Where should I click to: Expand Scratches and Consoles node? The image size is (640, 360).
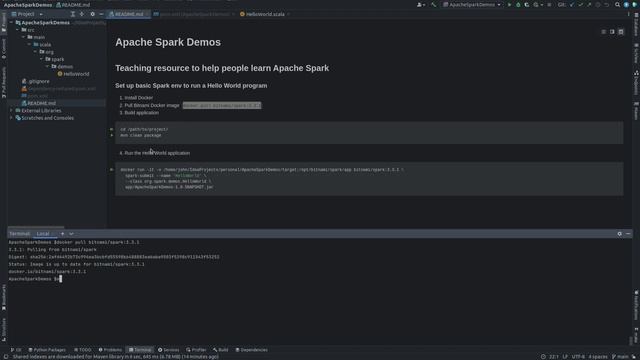coord(11,118)
